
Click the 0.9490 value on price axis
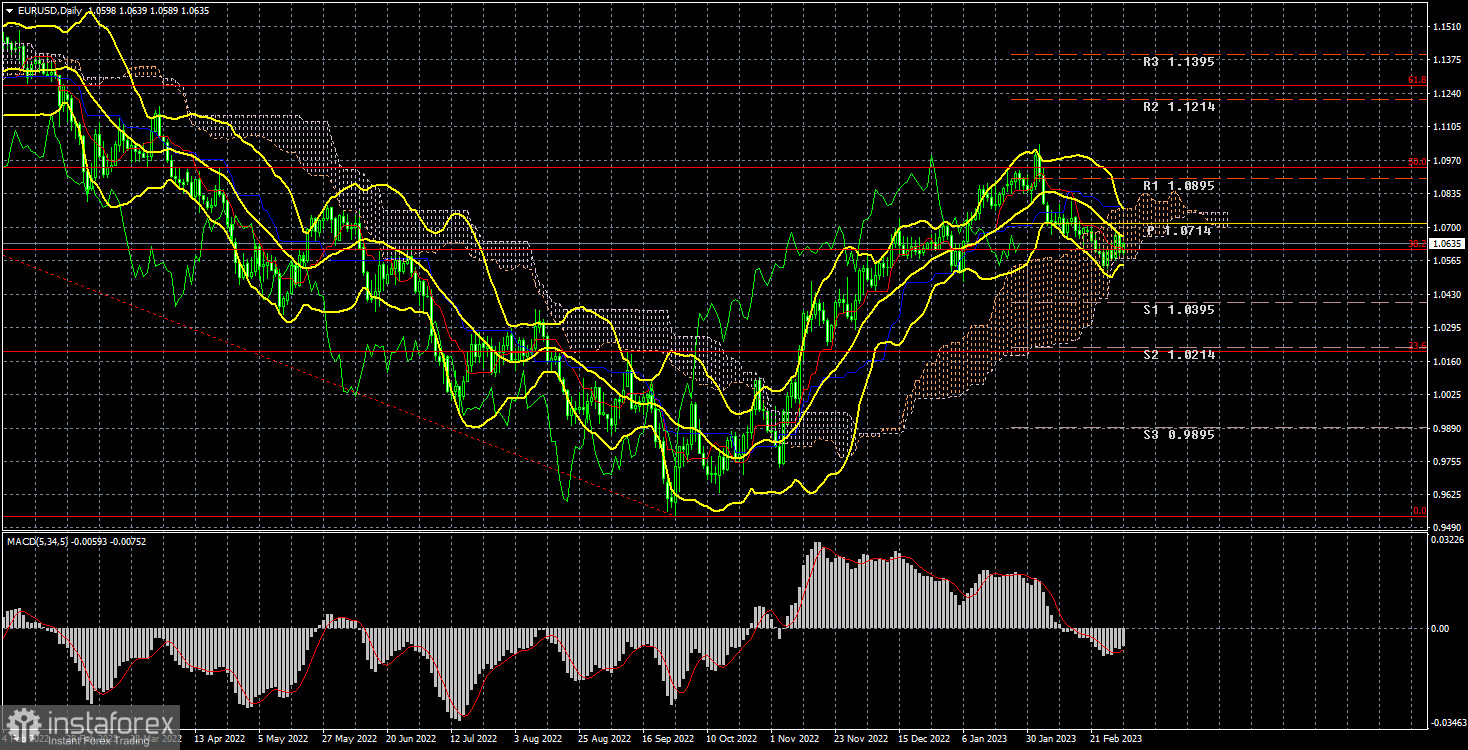pyautogui.click(x=1446, y=527)
